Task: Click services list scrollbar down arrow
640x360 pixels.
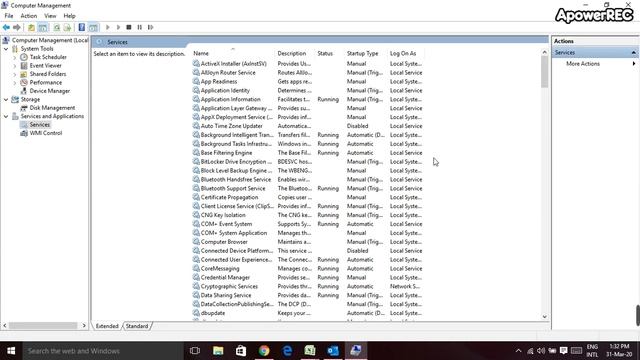Action: (x=544, y=317)
